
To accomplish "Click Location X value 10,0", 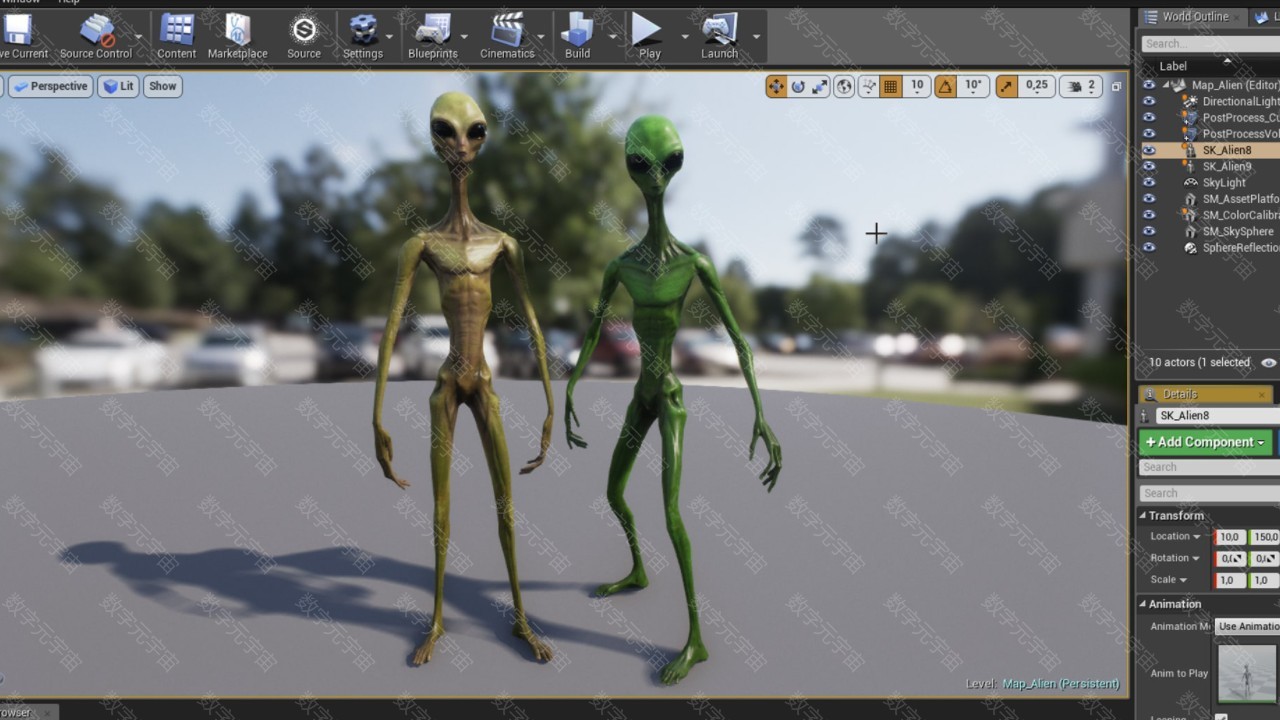I will point(1230,537).
